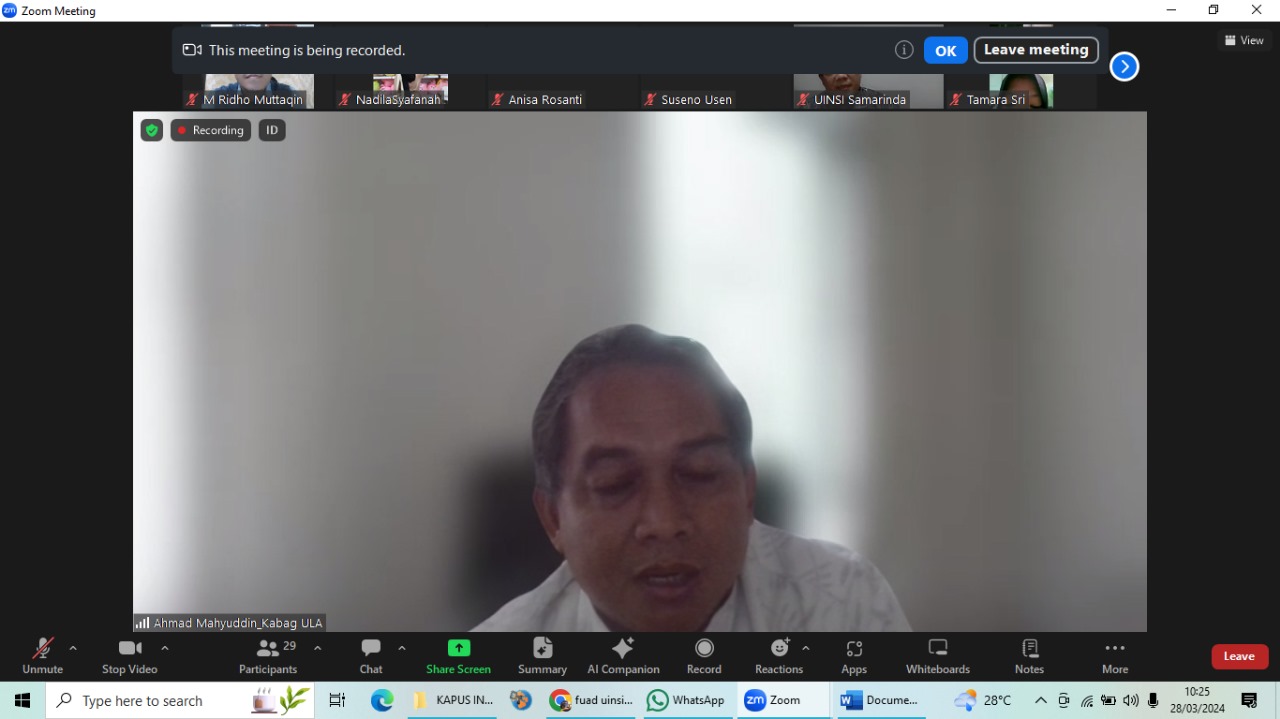
Task: Click the battery tray icon
Action: coord(1109,701)
